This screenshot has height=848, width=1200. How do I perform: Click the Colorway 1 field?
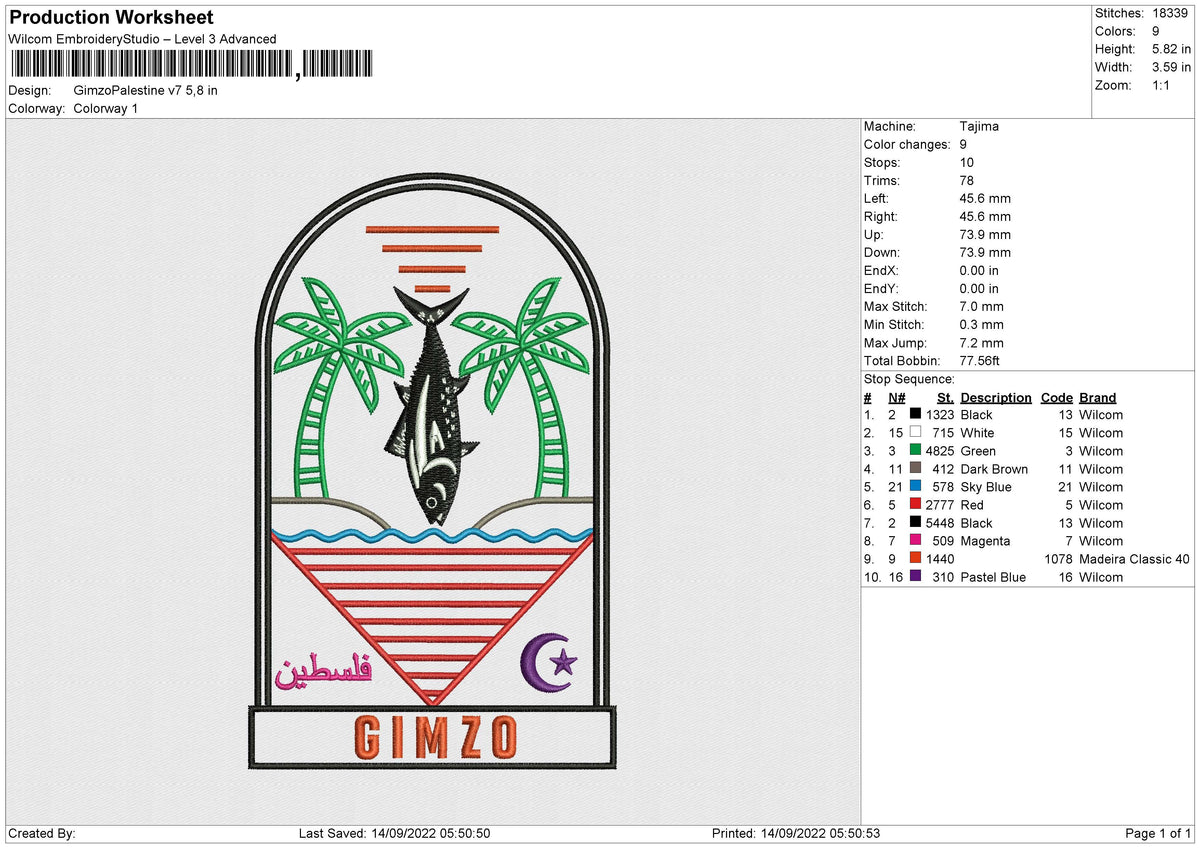pos(105,108)
